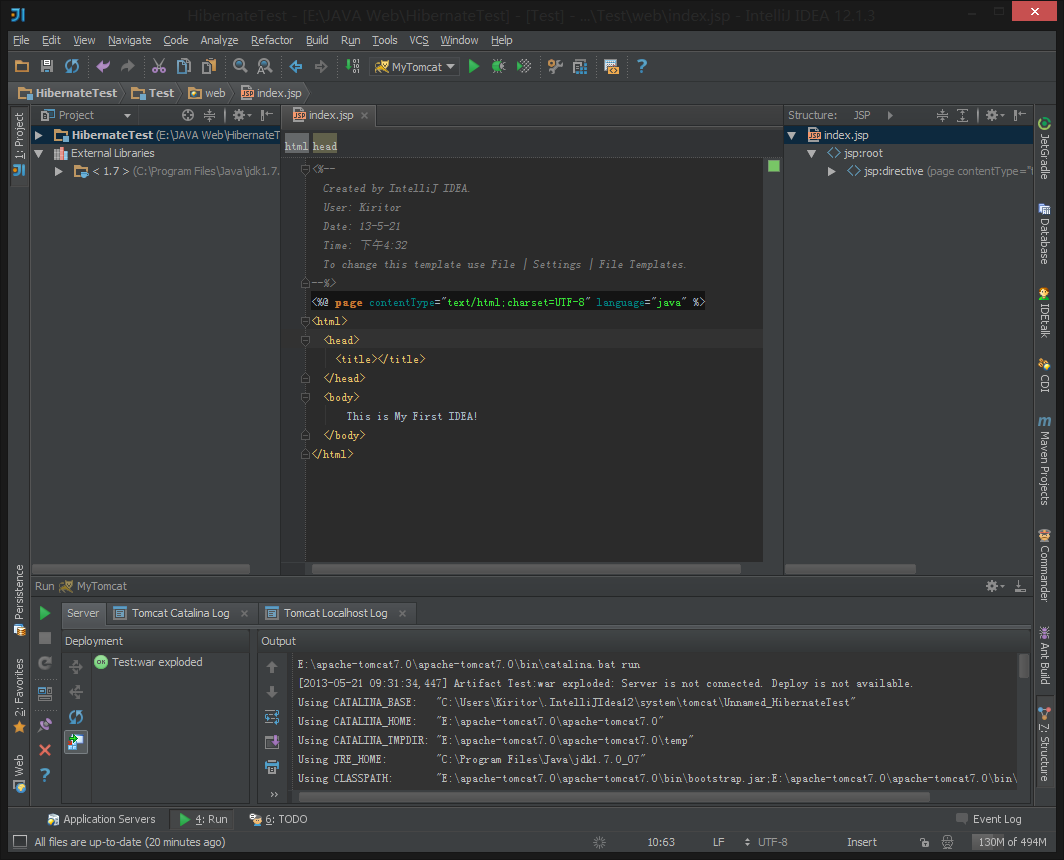Click green inspection status square in editor
Image resolution: width=1064 pixels, height=860 pixels.
(x=774, y=166)
